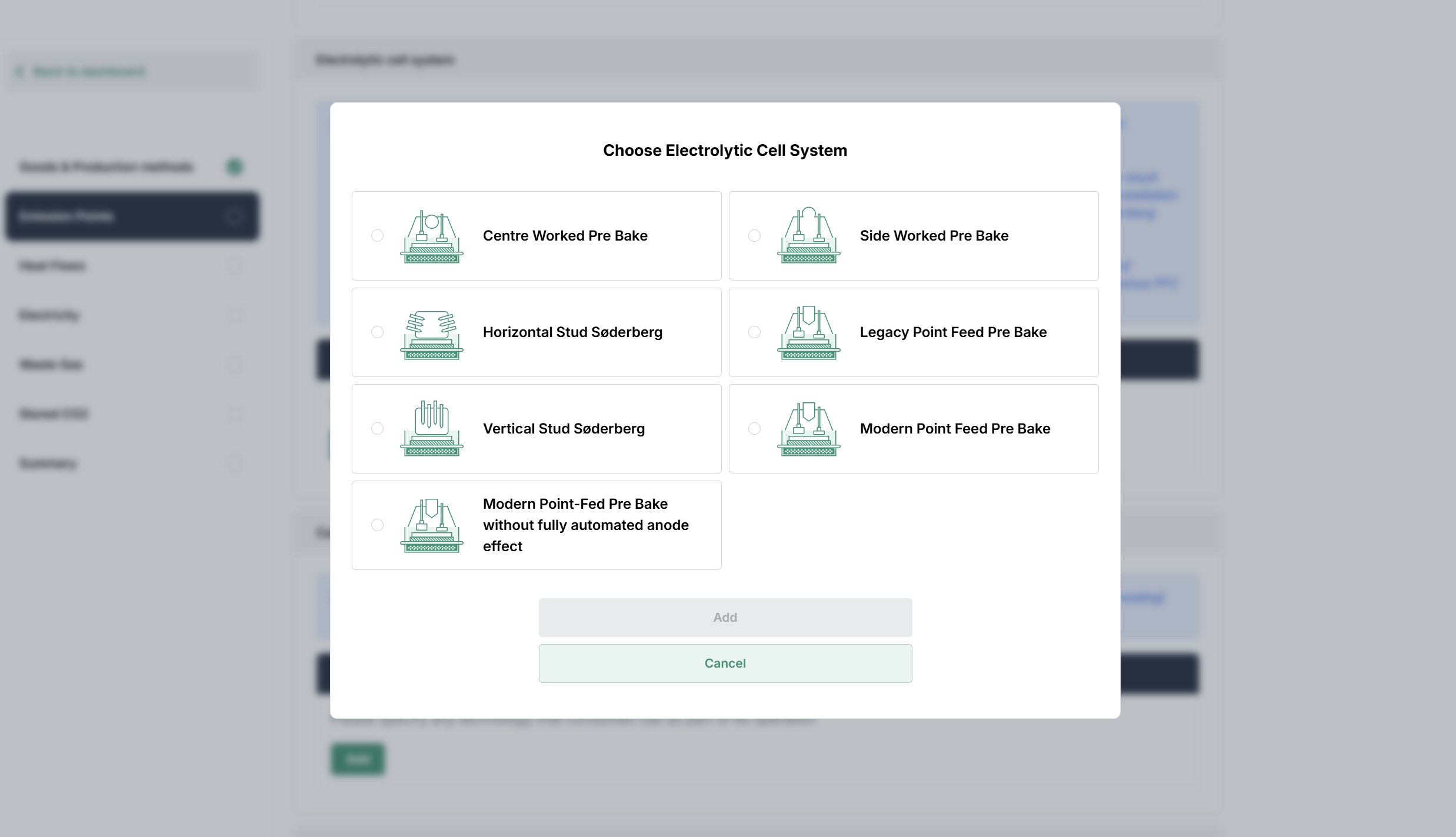
Task: Select the Centre Worked Pre Bake radio button
Action: point(378,236)
